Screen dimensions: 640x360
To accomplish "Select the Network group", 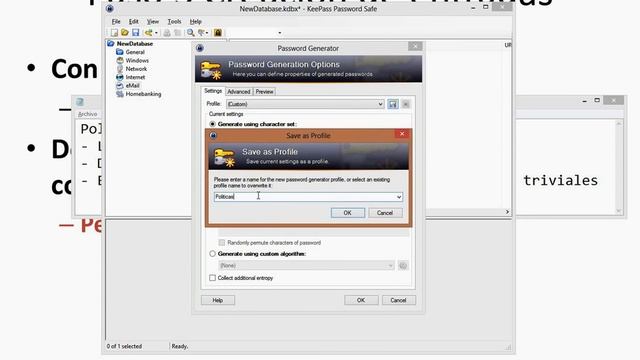I will (136, 69).
